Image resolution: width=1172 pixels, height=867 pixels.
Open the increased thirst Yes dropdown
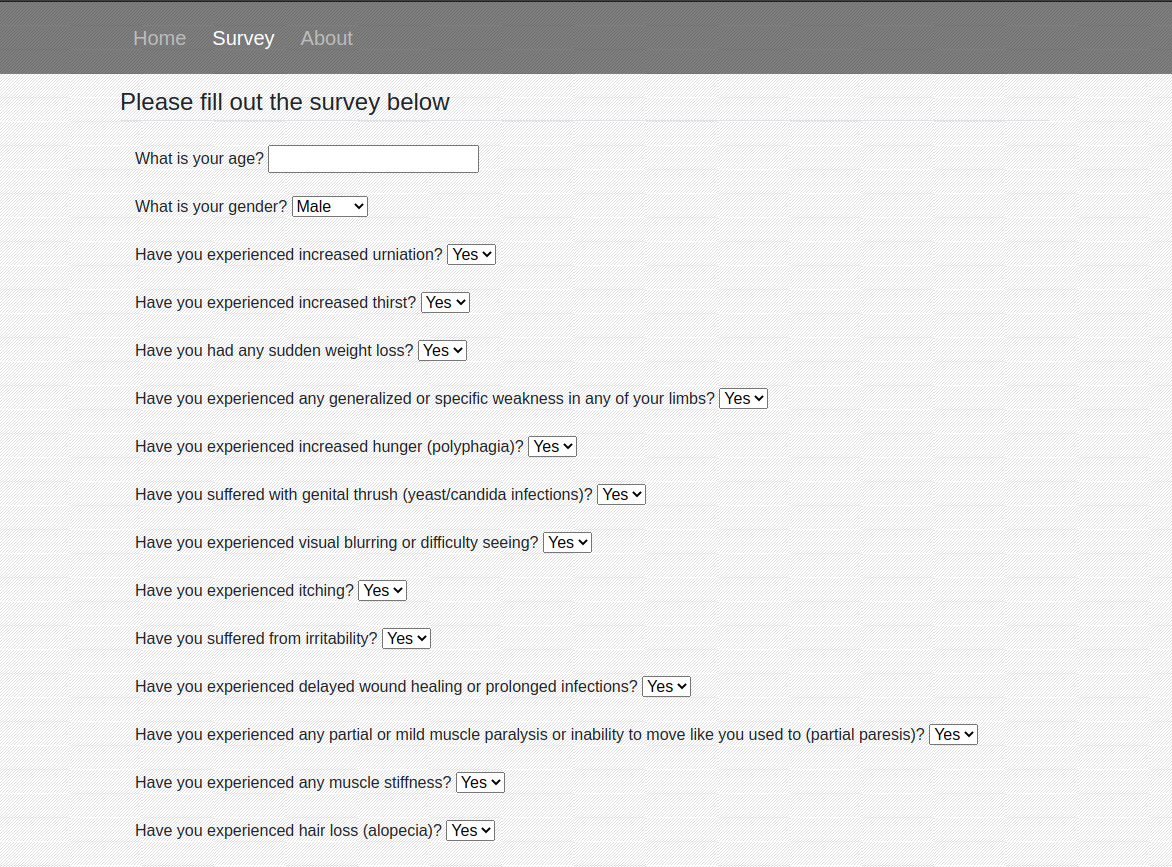(x=445, y=303)
